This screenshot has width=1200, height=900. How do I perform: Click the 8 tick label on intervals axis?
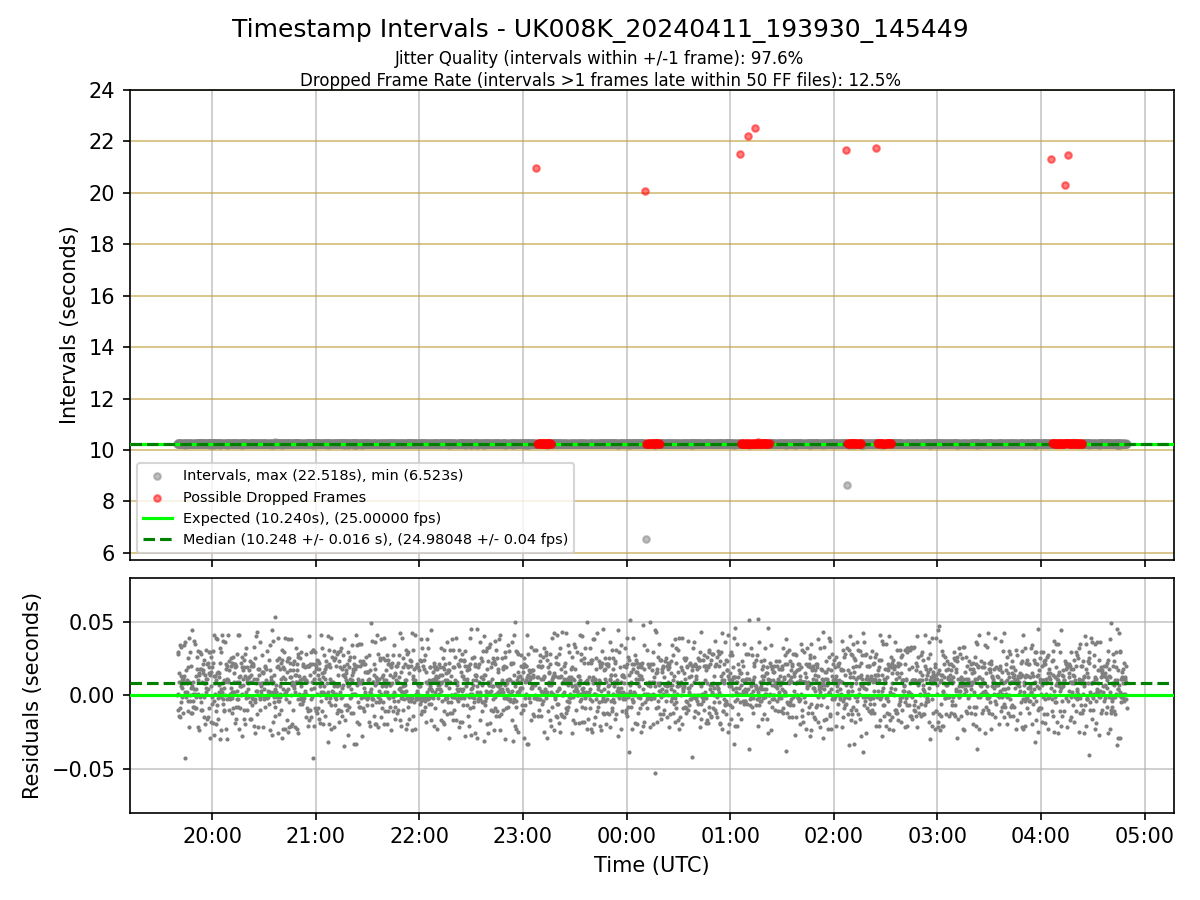pos(111,502)
